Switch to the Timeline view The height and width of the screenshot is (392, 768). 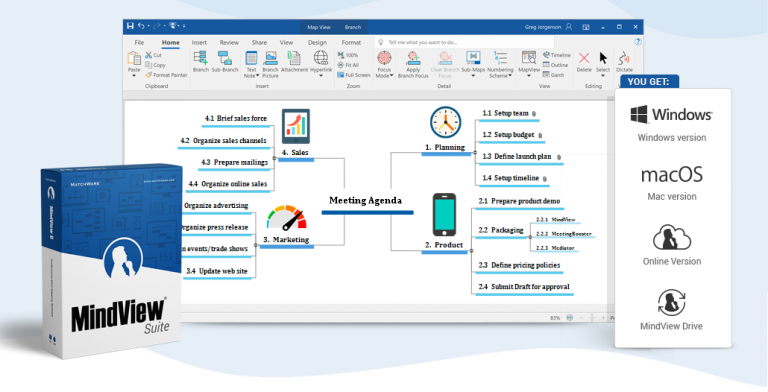pyautogui.click(x=556, y=55)
